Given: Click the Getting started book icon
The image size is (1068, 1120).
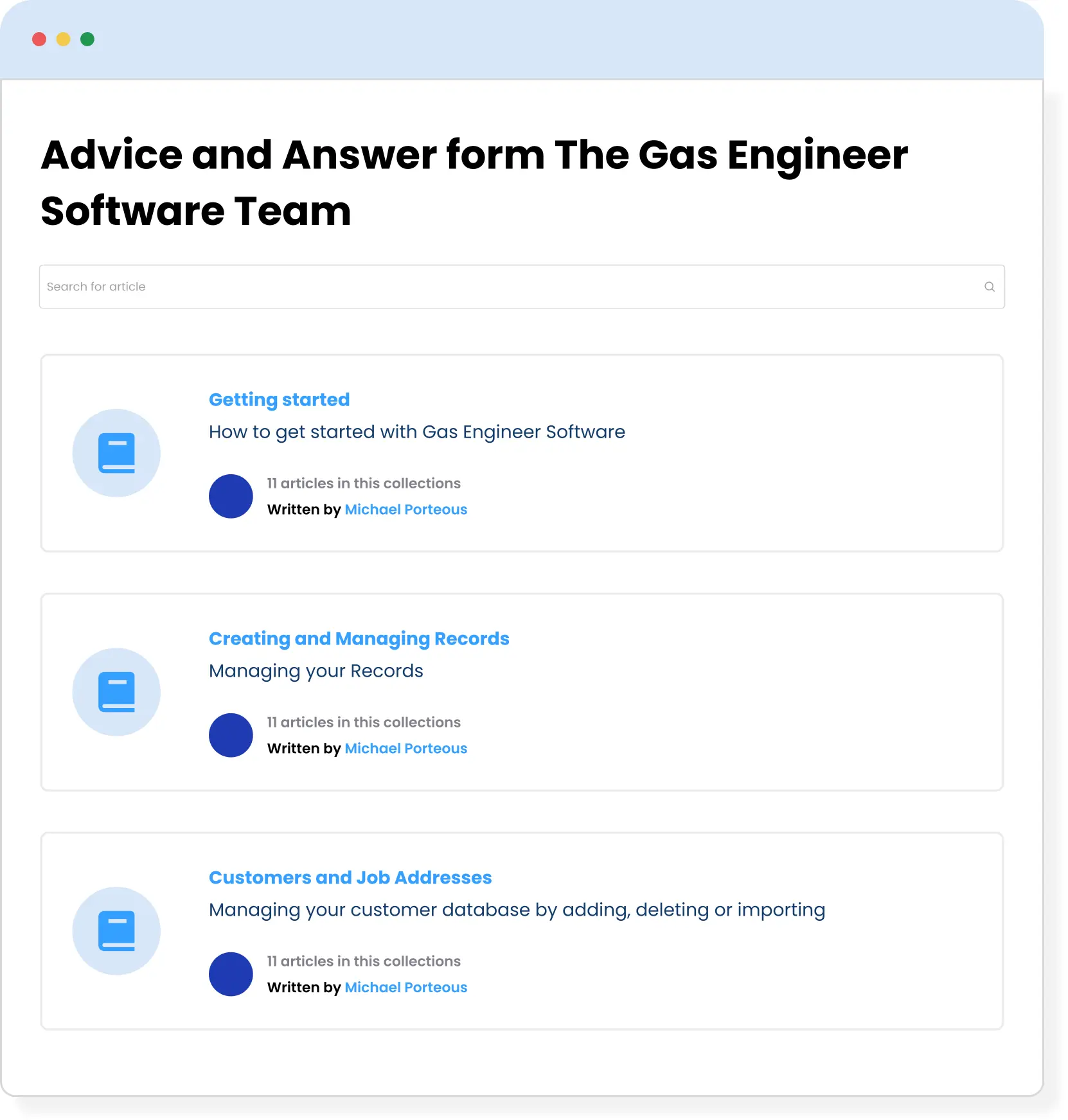Looking at the screenshot, I should click(x=116, y=452).
